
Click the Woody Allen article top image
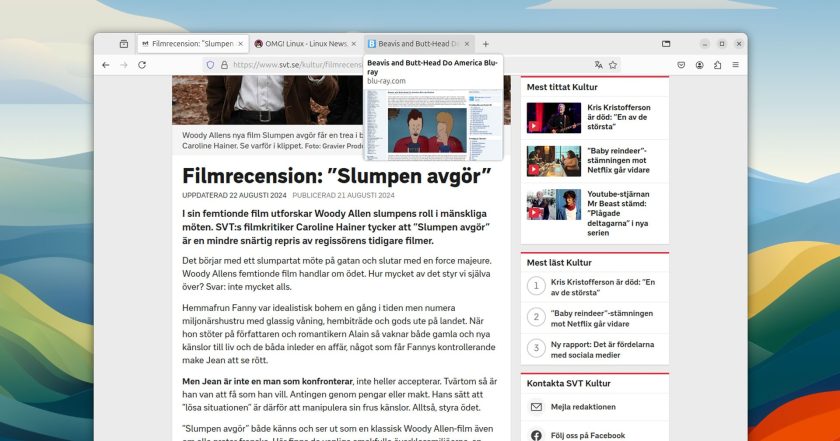(268, 100)
